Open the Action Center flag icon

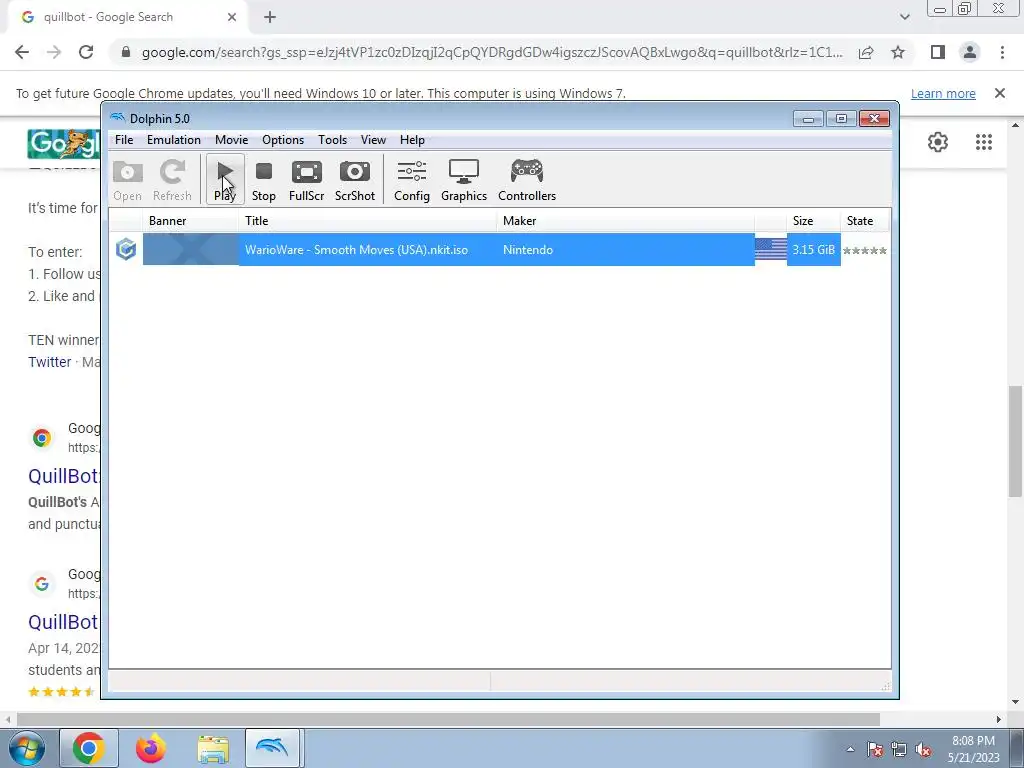click(x=874, y=749)
